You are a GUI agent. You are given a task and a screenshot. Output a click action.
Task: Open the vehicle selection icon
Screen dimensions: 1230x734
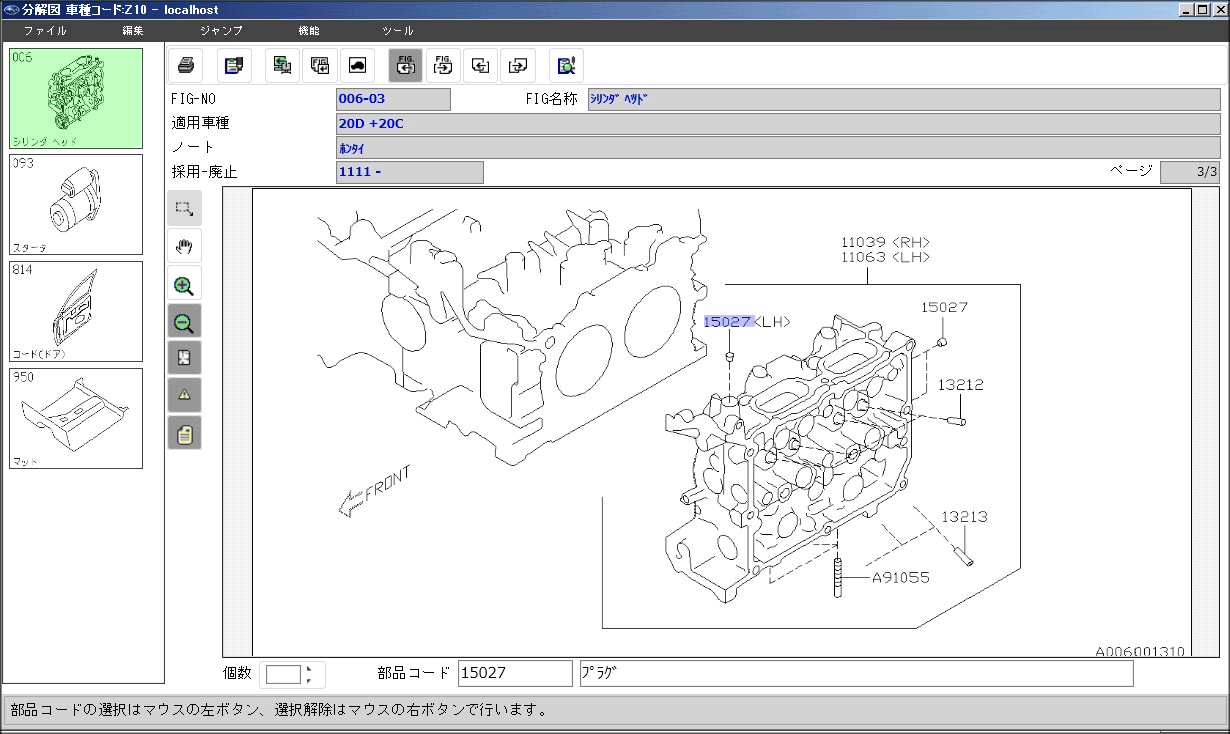355,65
